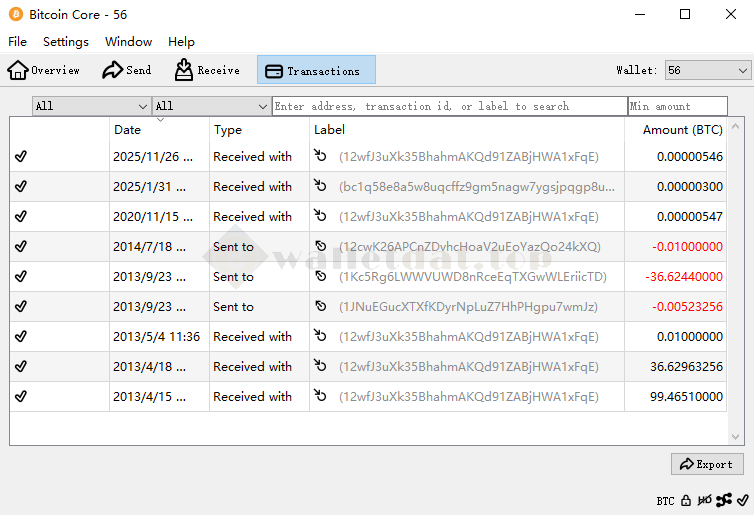Viewport: 754px width, 515px height.
Task: Click confirmed checkmark of the 99.46510000 transaction
Action: [21, 397]
